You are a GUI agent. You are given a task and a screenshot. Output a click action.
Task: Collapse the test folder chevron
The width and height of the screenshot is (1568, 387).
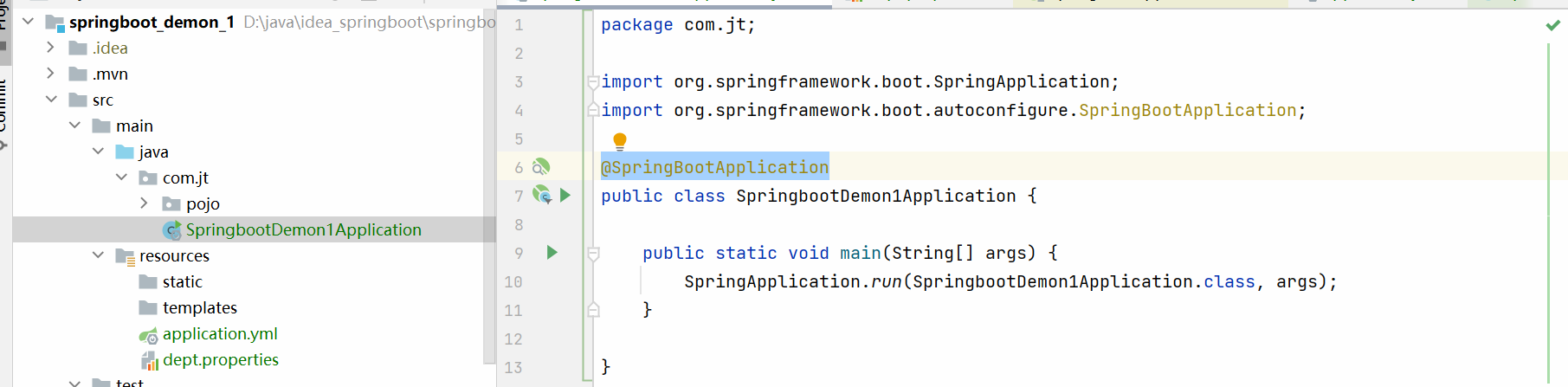pyautogui.click(x=75, y=382)
